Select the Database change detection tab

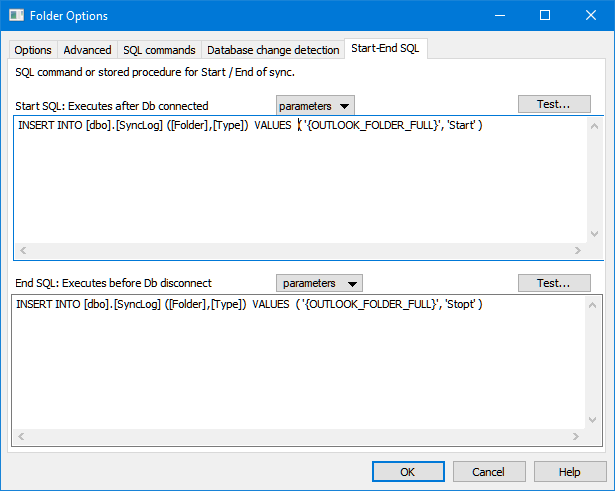point(273,50)
